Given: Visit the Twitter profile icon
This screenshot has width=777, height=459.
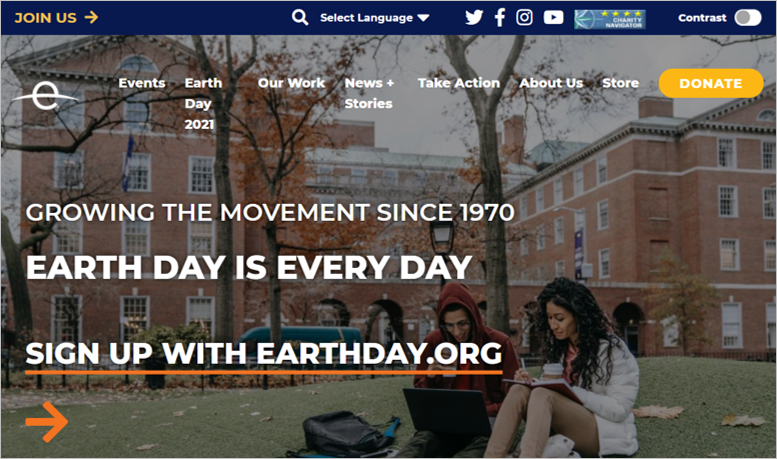Looking at the screenshot, I should click(474, 18).
